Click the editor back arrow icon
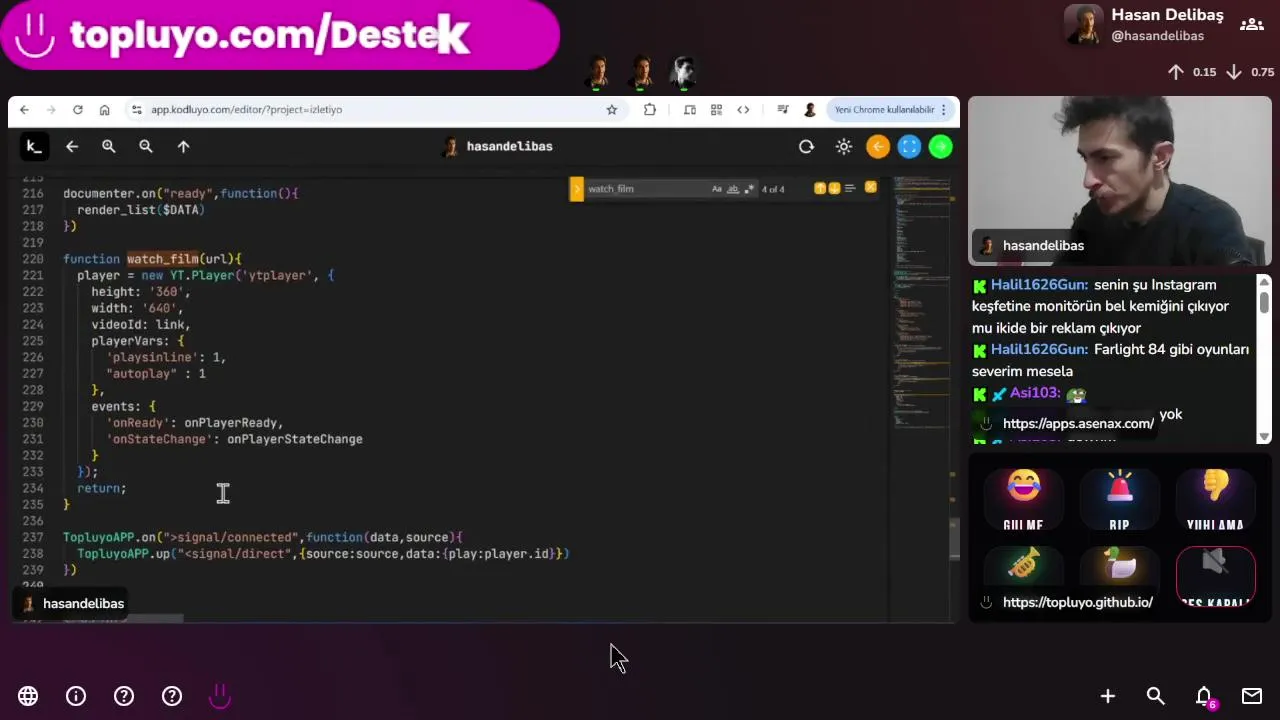 pyautogui.click(x=72, y=147)
